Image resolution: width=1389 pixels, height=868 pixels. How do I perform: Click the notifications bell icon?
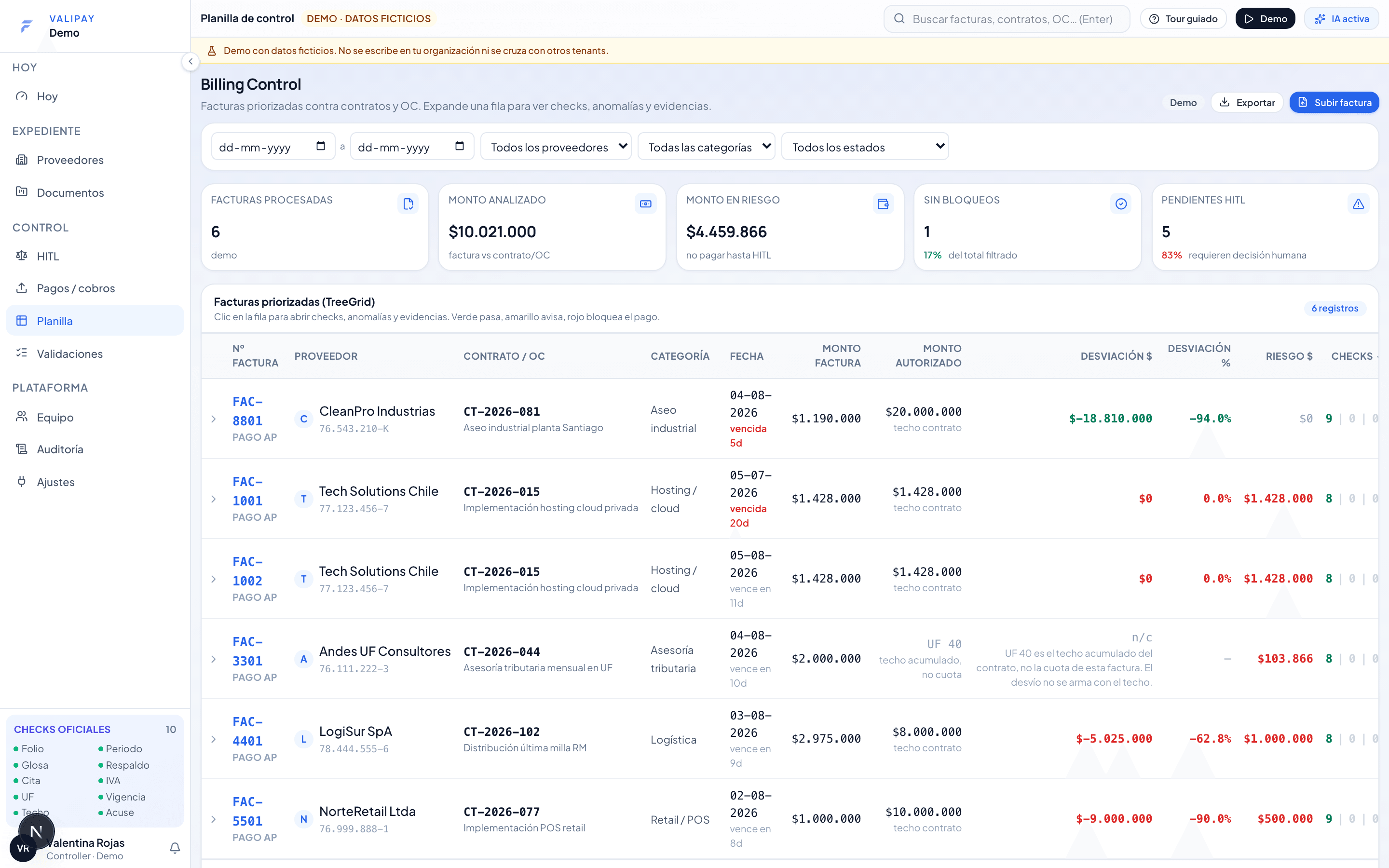[x=175, y=848]
